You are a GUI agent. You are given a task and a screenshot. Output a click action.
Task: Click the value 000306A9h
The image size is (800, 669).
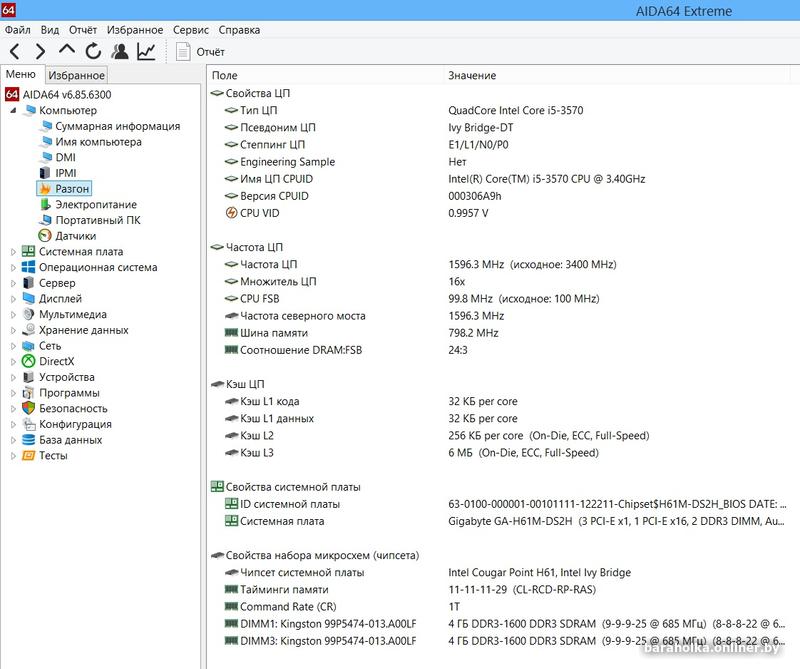[x=474, y=196]
